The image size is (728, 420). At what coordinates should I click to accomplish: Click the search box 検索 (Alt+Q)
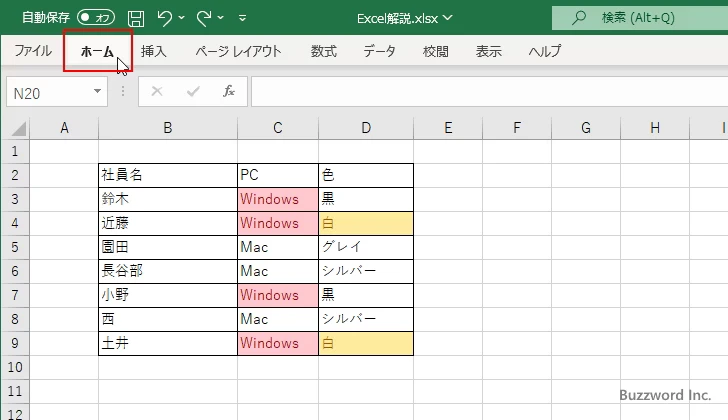[x=640, y=18]
